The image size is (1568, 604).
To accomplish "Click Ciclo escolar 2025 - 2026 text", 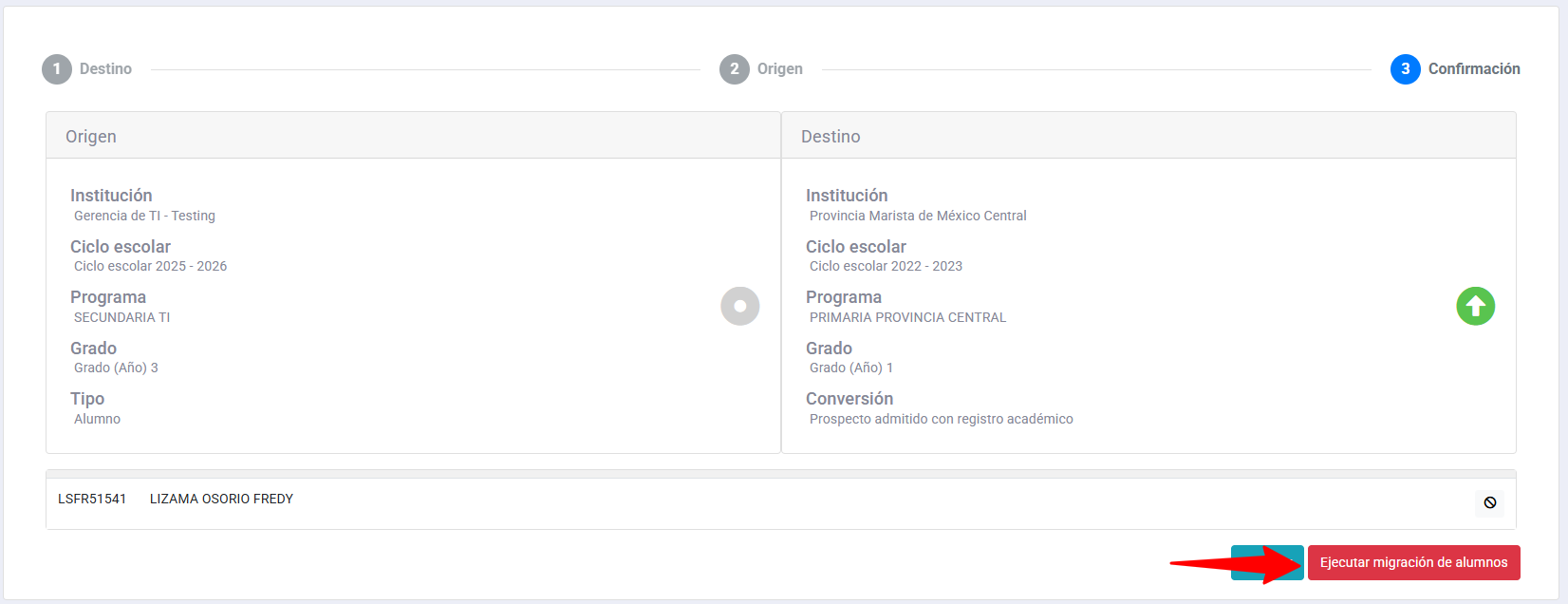I will [x=150, y=266].
